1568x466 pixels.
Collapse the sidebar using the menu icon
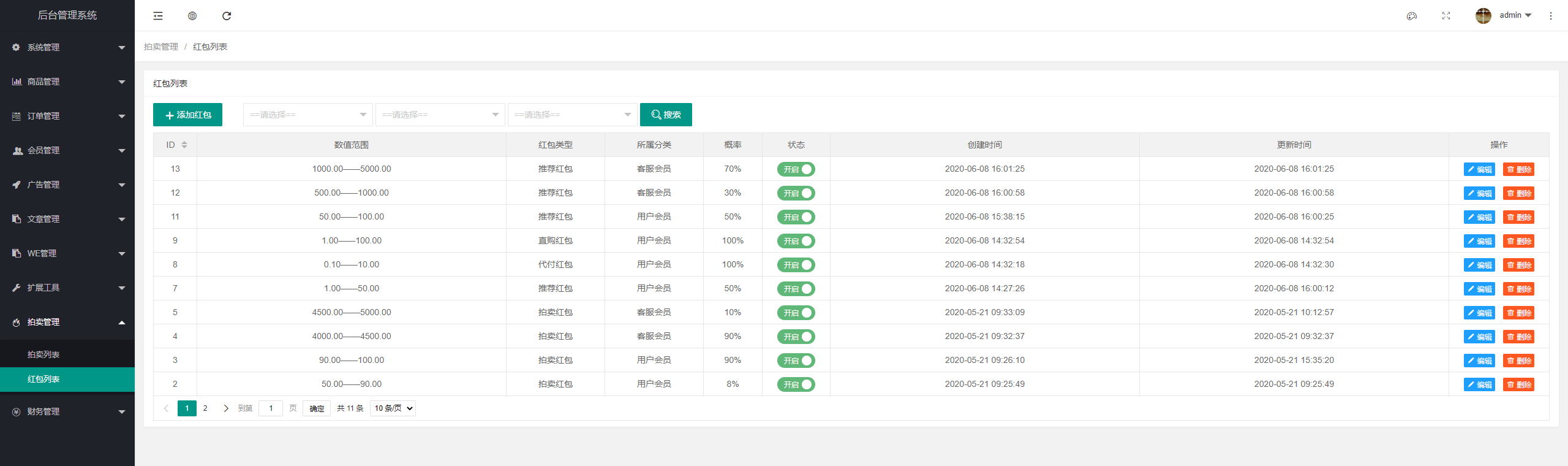(158, 16)
